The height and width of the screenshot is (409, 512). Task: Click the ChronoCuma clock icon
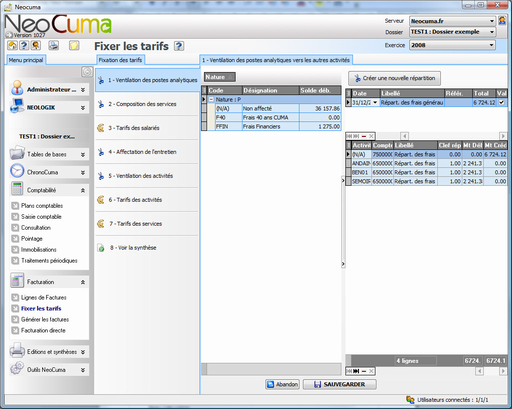[x=17, y=171]
